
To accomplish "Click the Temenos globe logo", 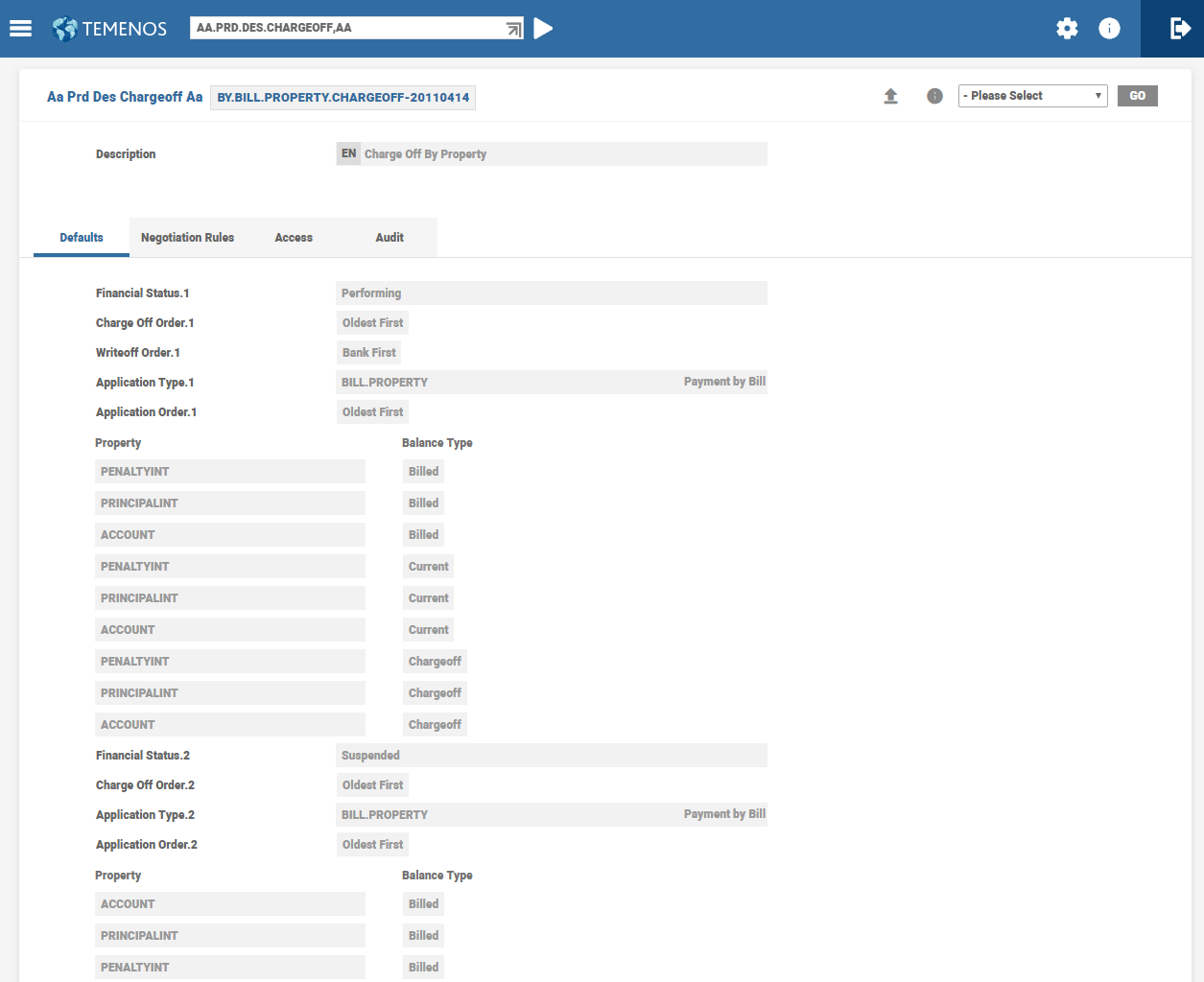I will [x=65, y=29].
